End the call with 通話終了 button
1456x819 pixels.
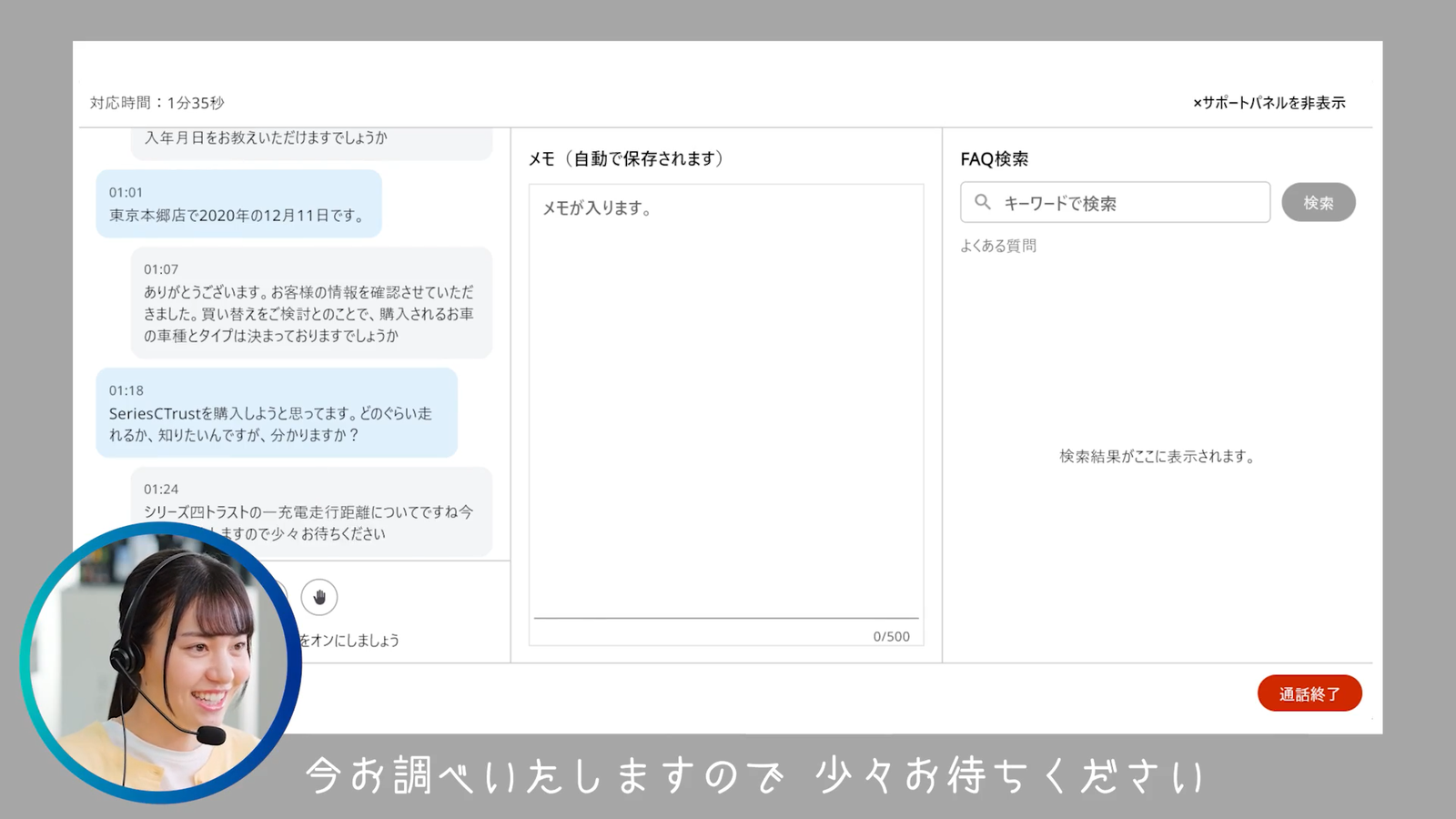pyautogui.click(x=1309, y=693)
